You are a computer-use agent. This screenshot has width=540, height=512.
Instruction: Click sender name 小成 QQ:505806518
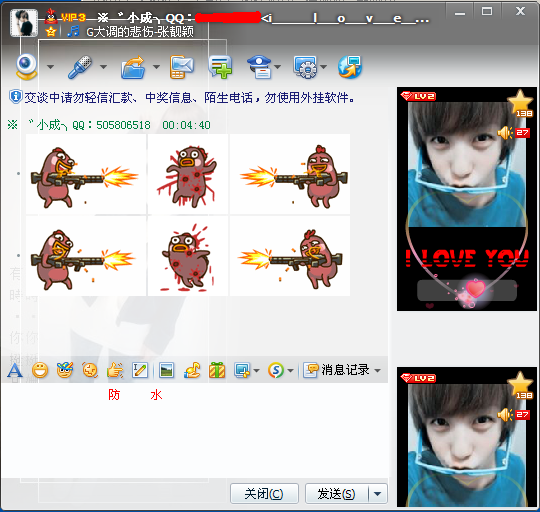coord(79,125)
